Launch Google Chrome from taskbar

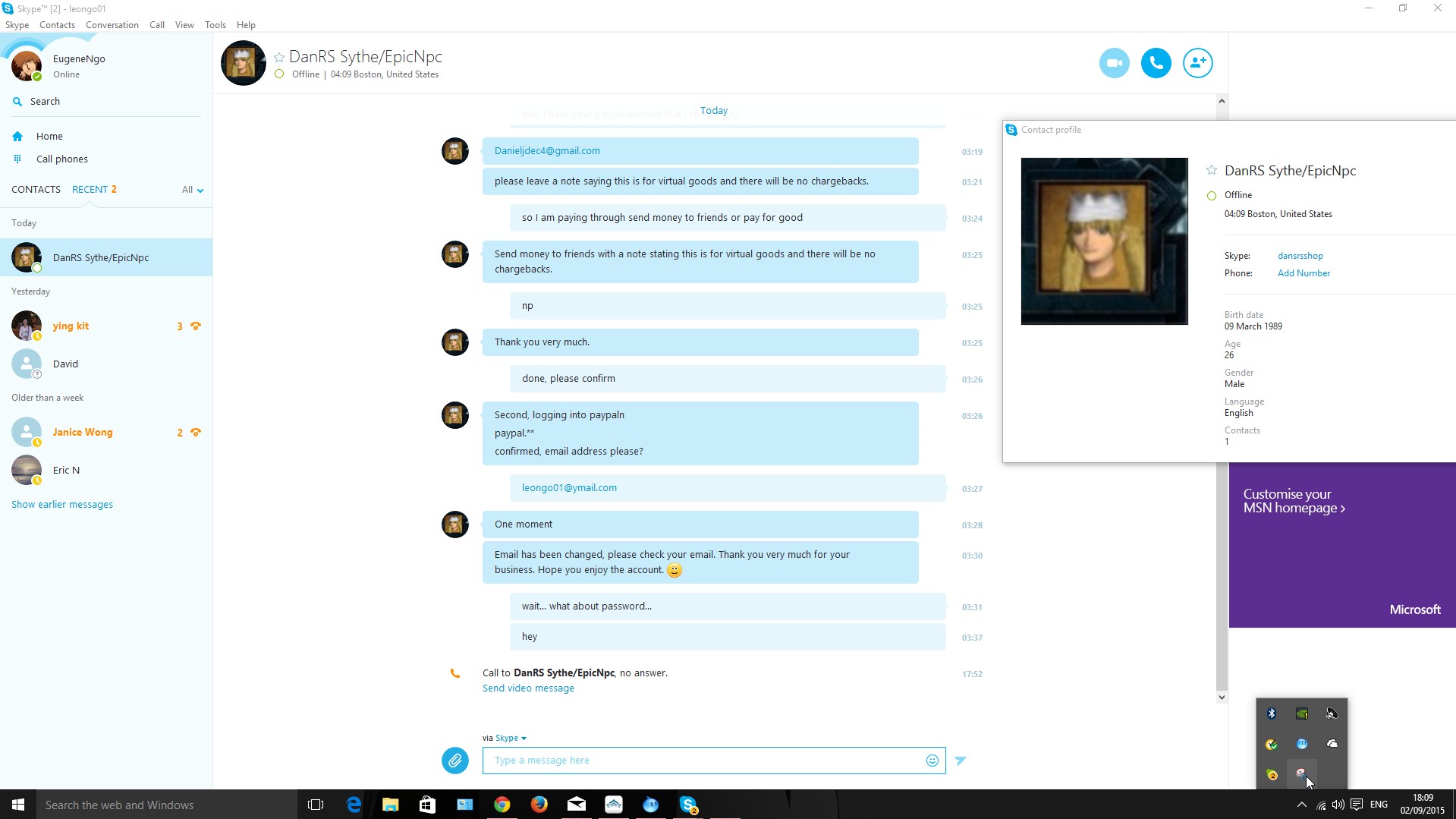(502, 805)
